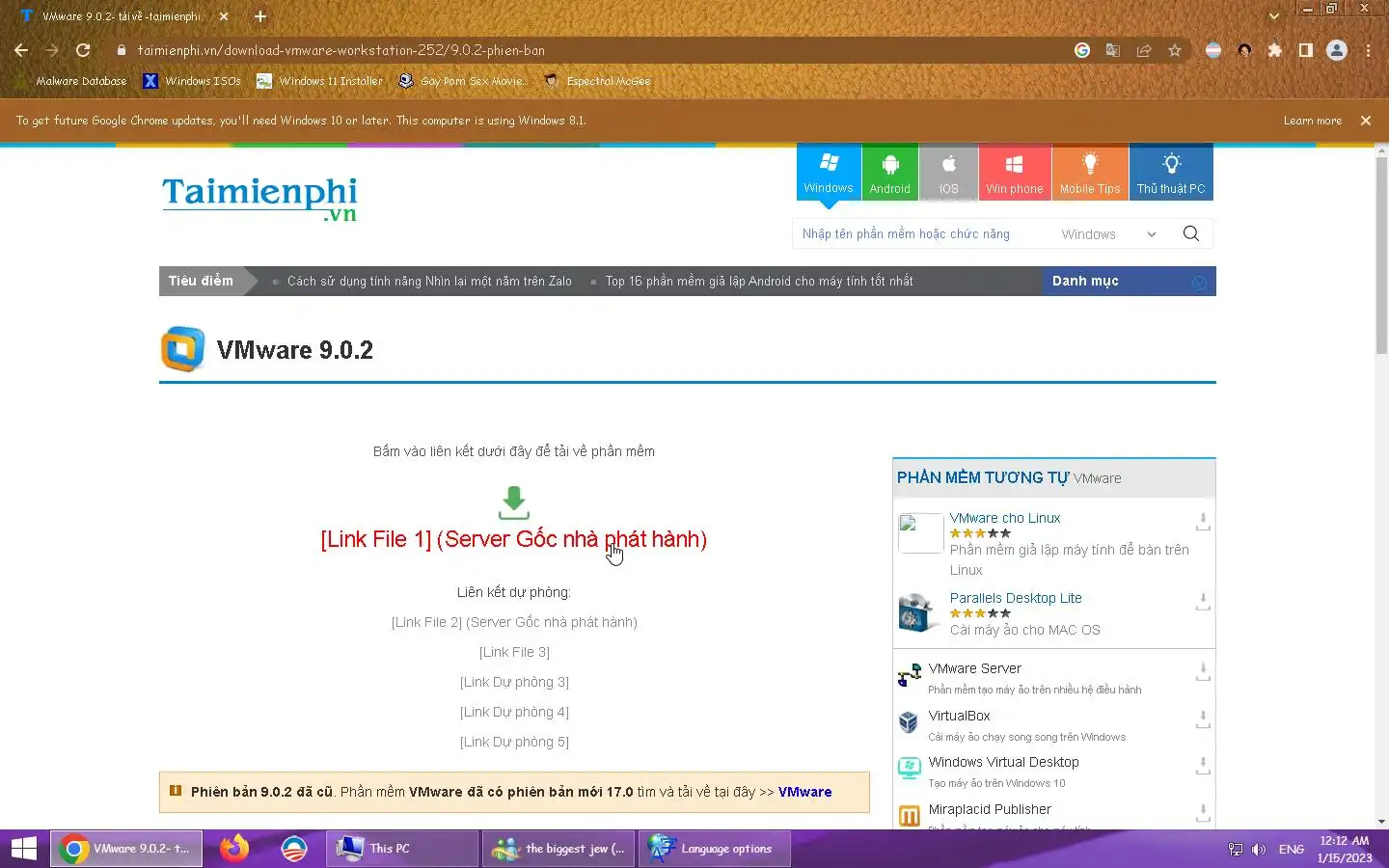Click ENG language indicator in tray
Screen dimensions: 1389x868
click(x=1292, y=849)
